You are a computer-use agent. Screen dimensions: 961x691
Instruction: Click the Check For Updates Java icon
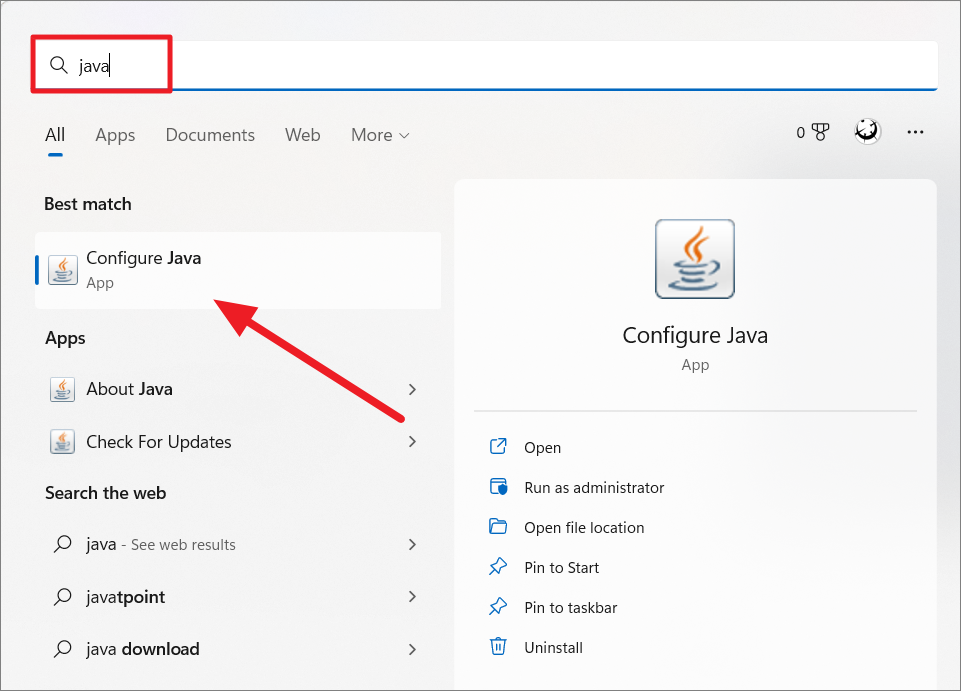pyautogui.click(x=63, y=441)
